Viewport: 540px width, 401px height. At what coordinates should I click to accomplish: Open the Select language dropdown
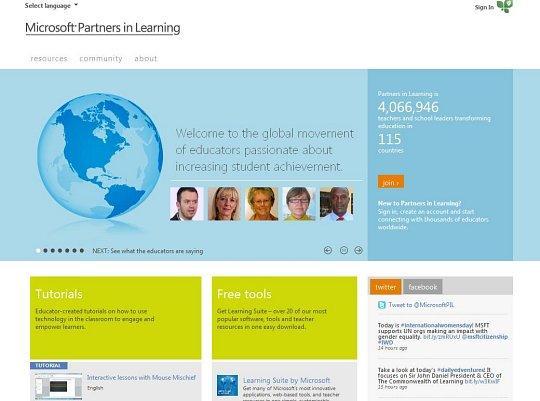(x=51, y=6)
